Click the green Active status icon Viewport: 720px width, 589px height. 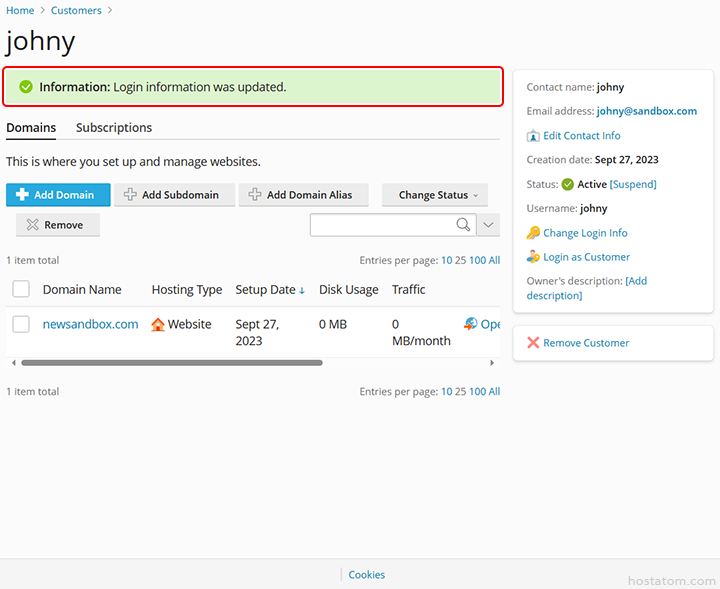click(x=567, y=185)
